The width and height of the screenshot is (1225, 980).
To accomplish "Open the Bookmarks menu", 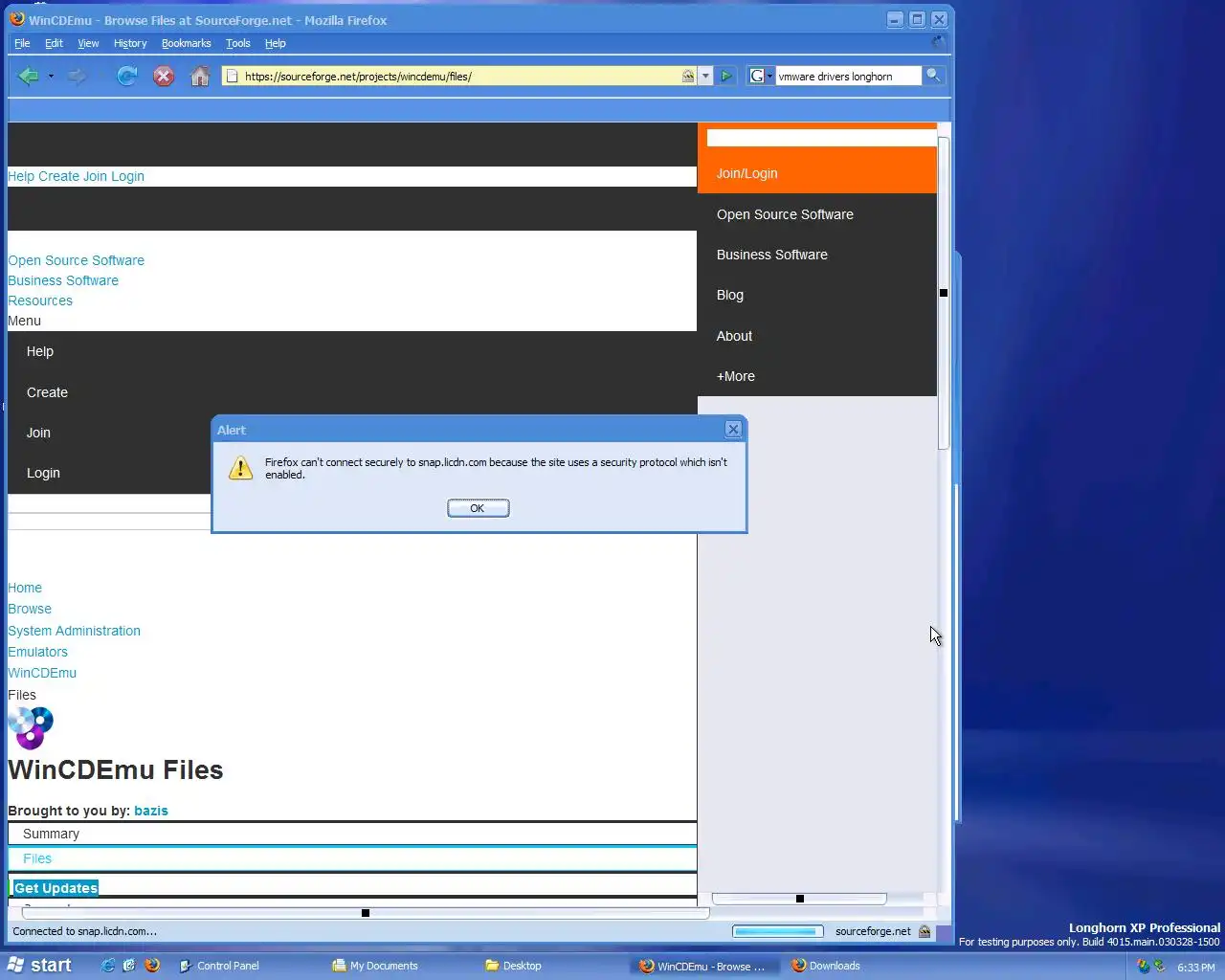I will click(x=186, y=43).
